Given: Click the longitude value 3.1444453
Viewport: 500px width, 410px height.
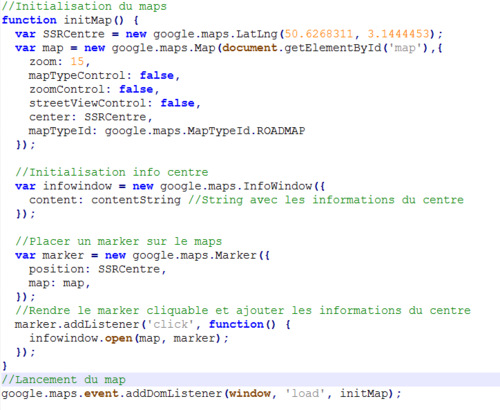Looking at the screenshot, I should [x=398, y=34].
